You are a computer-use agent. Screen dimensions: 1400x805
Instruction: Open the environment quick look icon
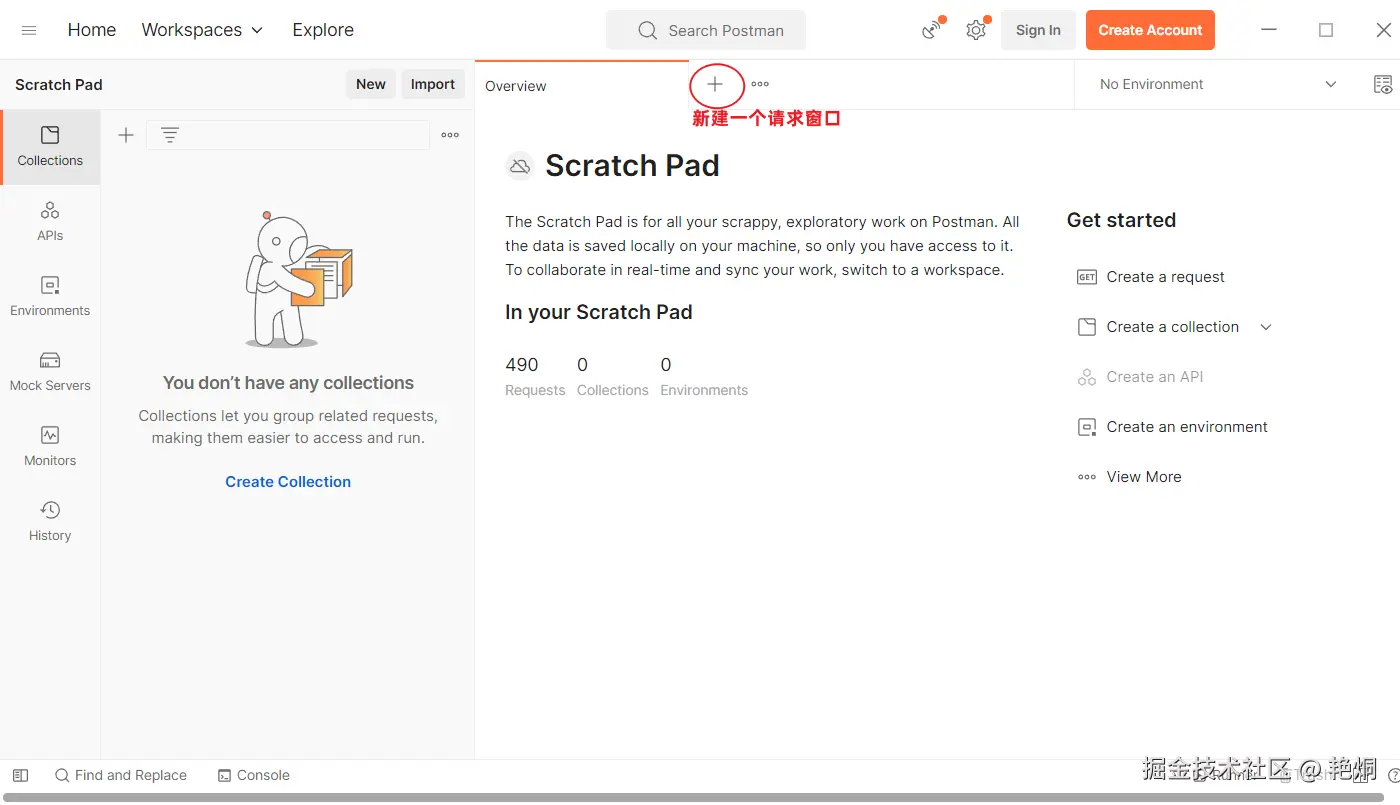[1383, 84]
